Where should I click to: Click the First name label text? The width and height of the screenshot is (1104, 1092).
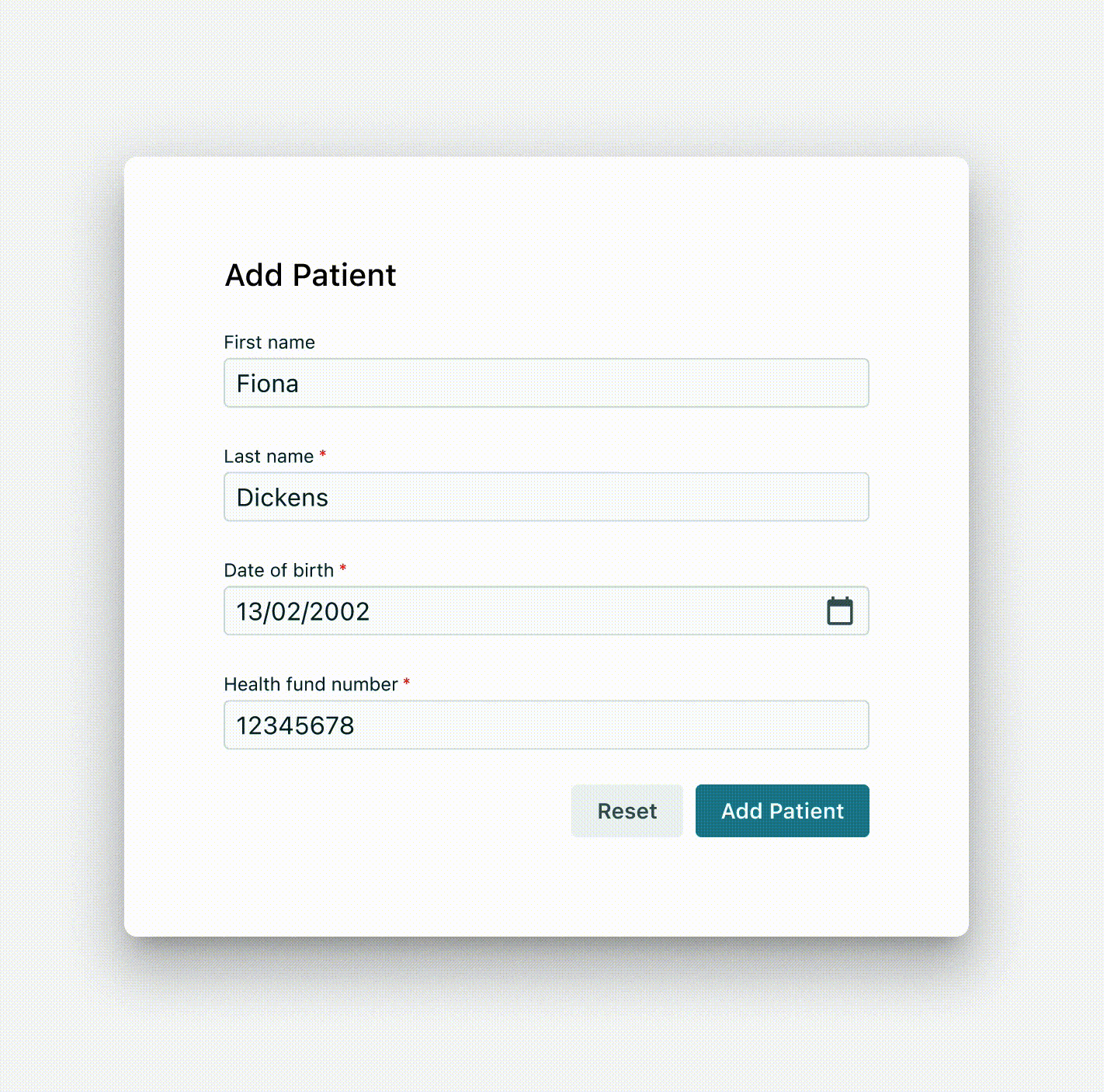pos(269,343)
